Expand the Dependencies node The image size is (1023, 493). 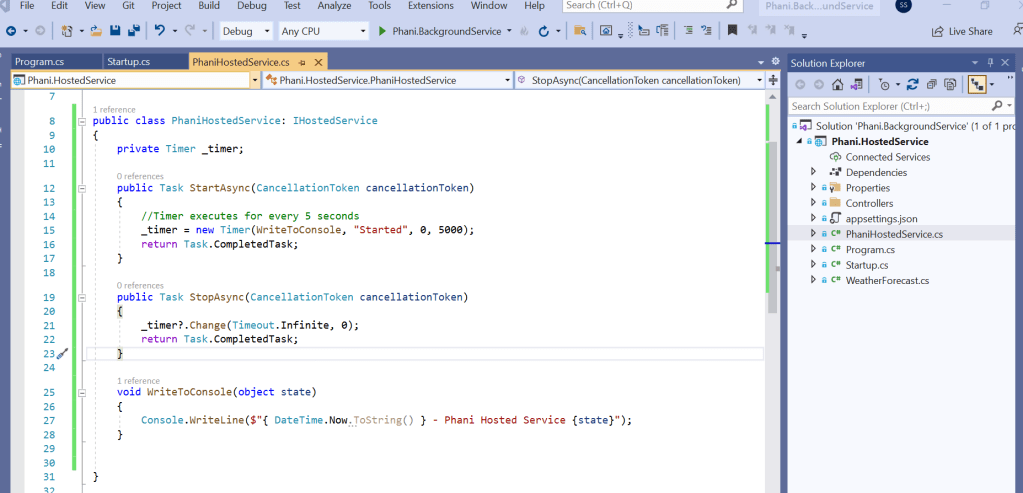click(x=813, y=172)
